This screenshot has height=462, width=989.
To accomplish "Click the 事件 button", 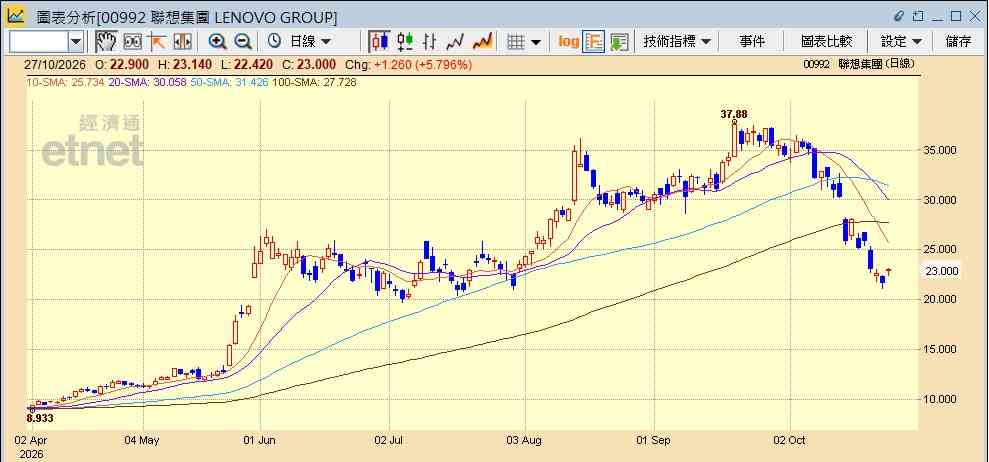I will (x=752, y=42).
